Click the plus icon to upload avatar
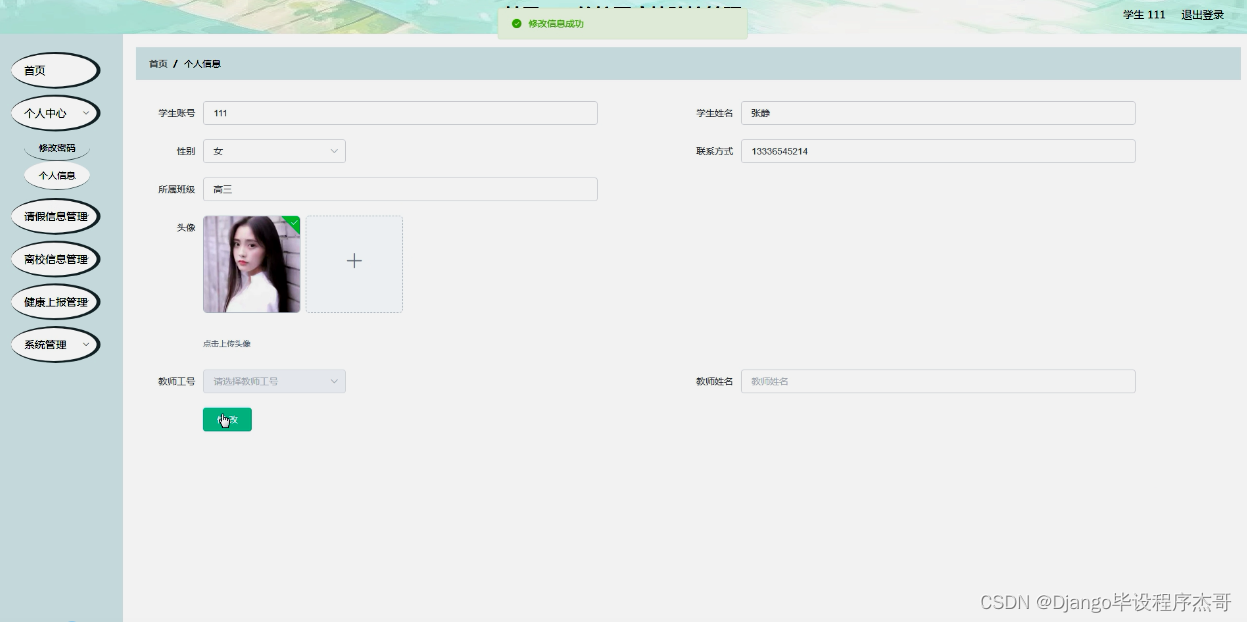1247x622 pixels. click(354, 261)
